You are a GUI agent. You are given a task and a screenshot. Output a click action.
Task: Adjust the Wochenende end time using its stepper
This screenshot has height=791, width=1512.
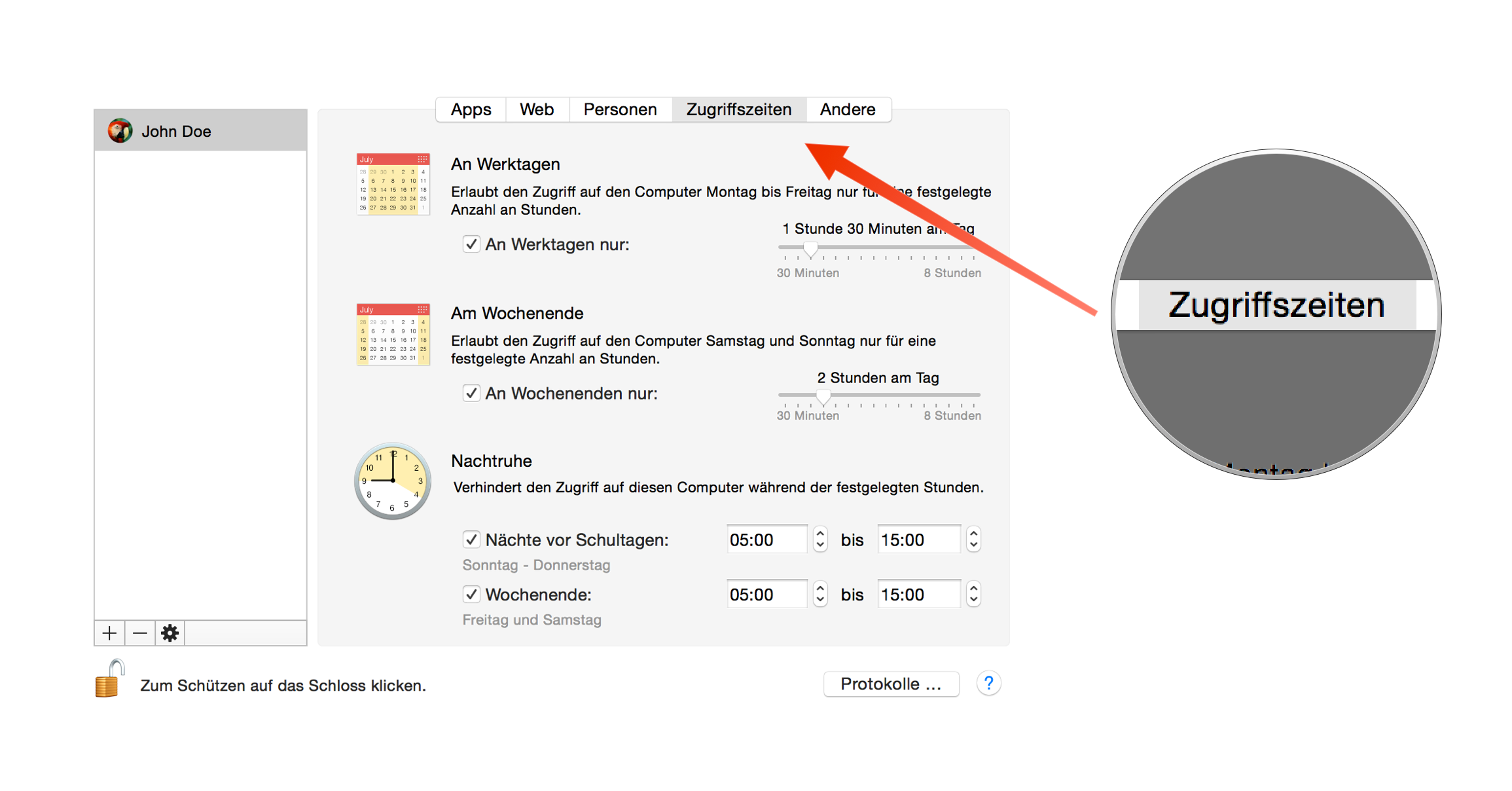(x=973, y=594)
